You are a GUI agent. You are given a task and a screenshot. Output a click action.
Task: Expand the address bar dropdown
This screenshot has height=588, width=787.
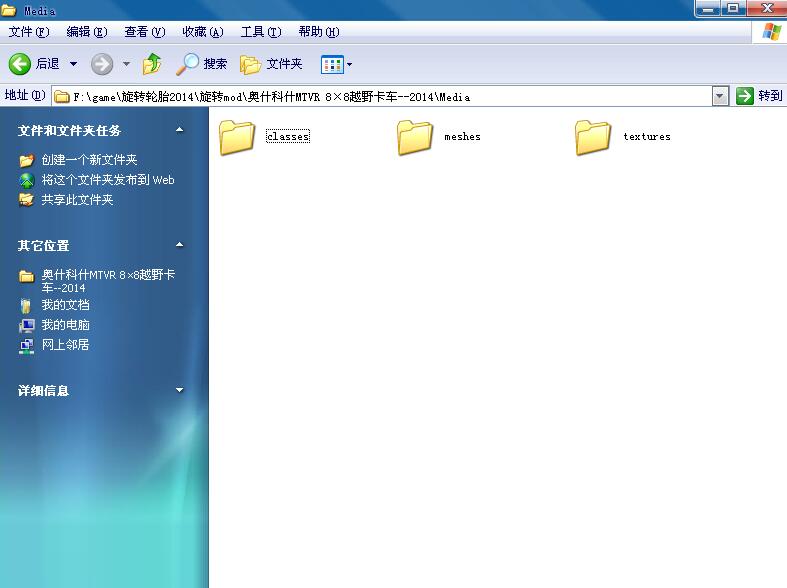tap(720, 96)
